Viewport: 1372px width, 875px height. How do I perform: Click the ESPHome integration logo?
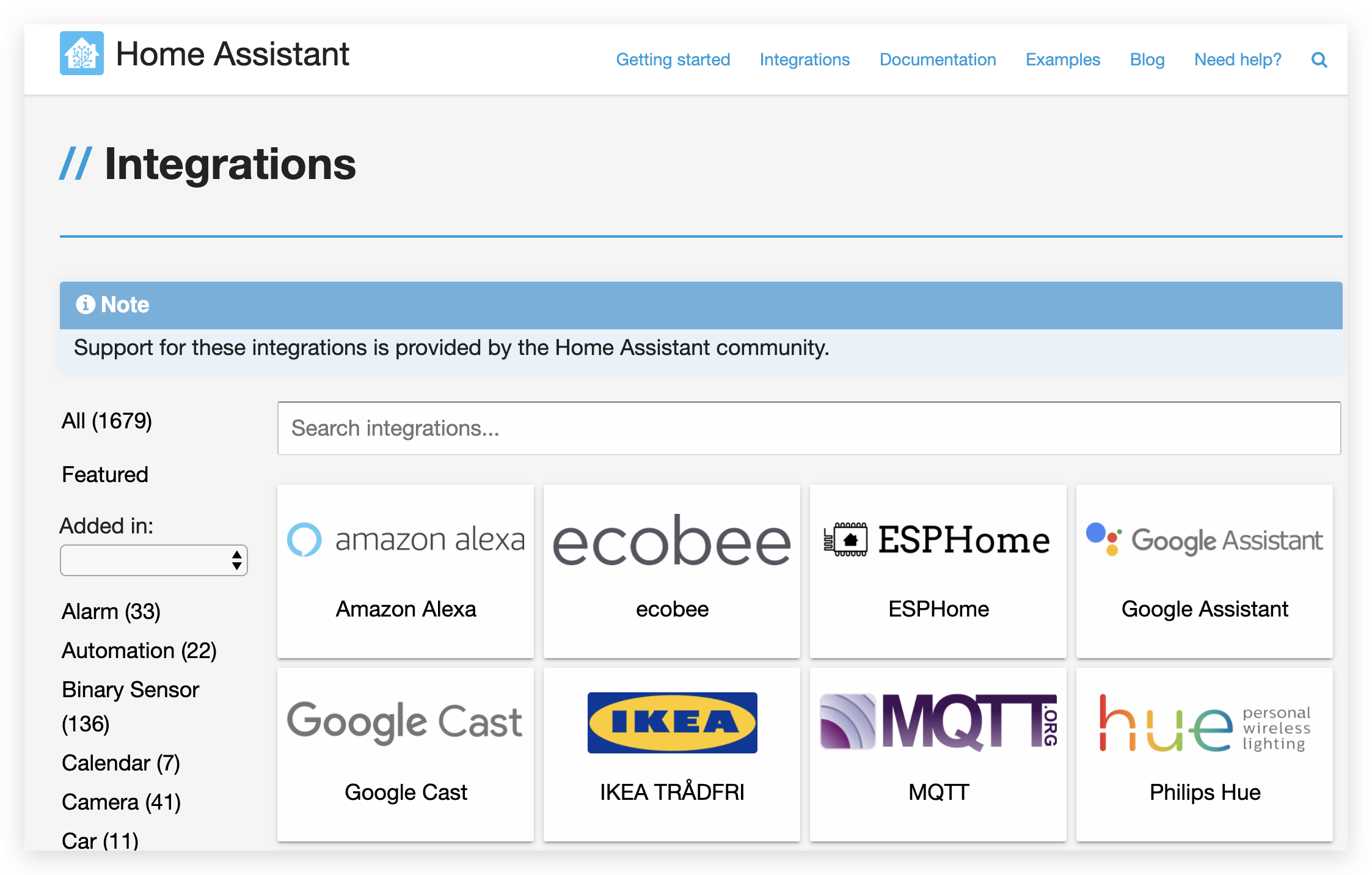click(937, 540)
